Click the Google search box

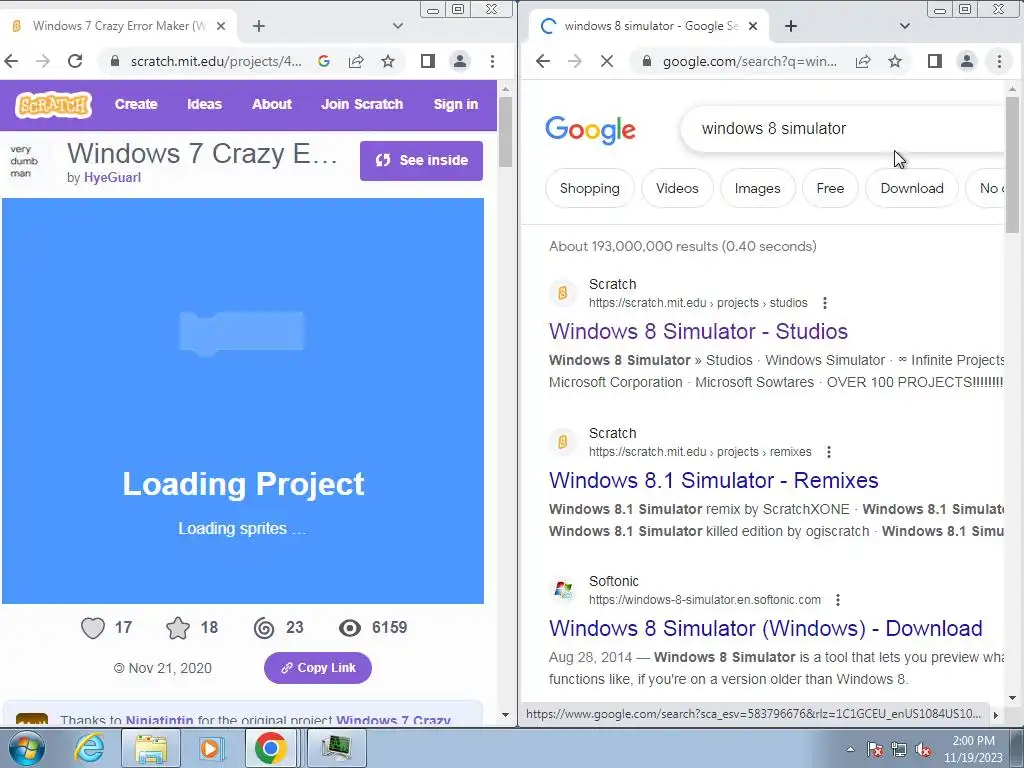[x=842, y=129]
